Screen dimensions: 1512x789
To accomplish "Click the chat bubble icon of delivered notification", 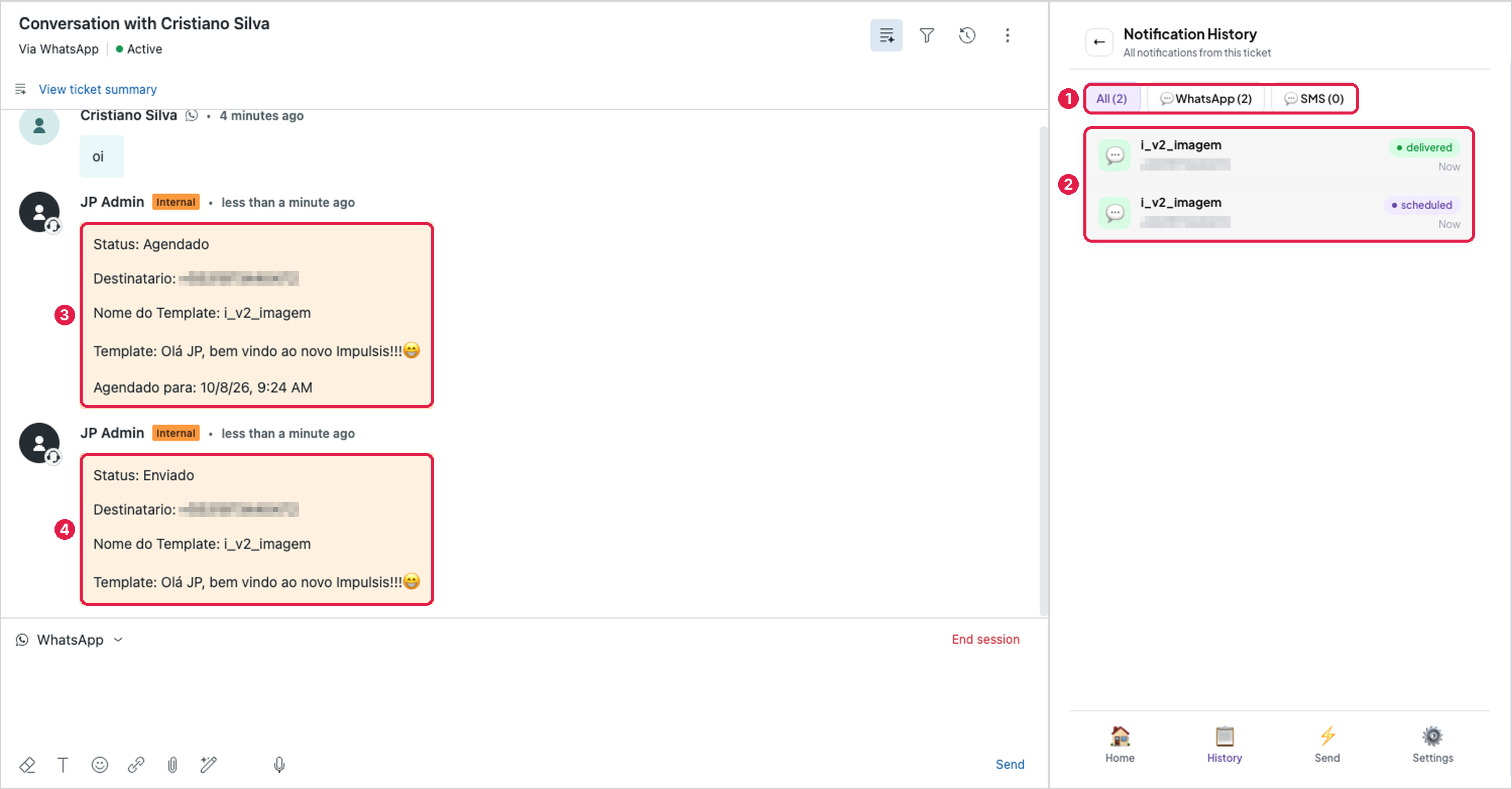I will tap(1114, 155).
